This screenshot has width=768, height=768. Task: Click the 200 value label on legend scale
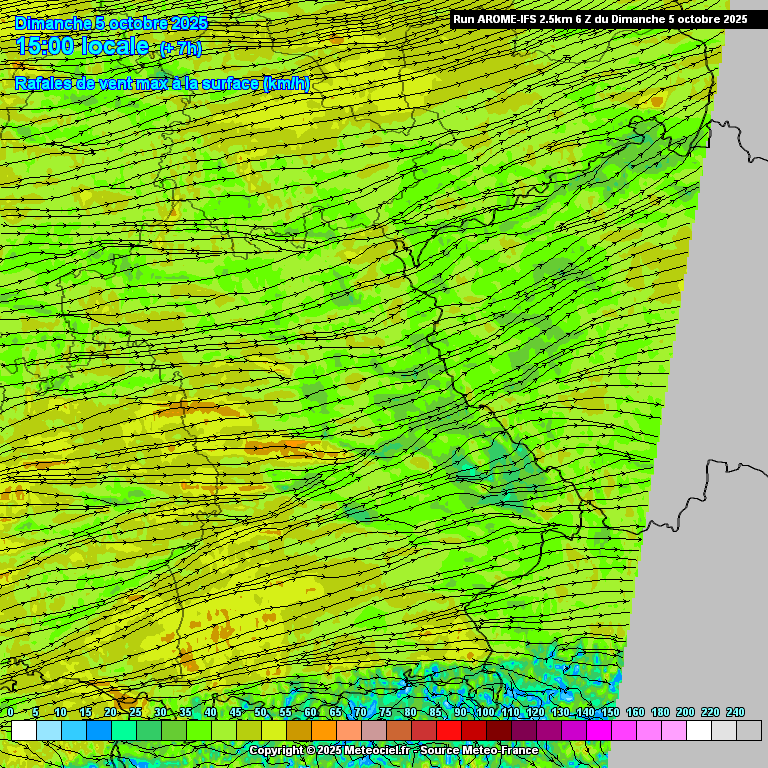(685, 712)
